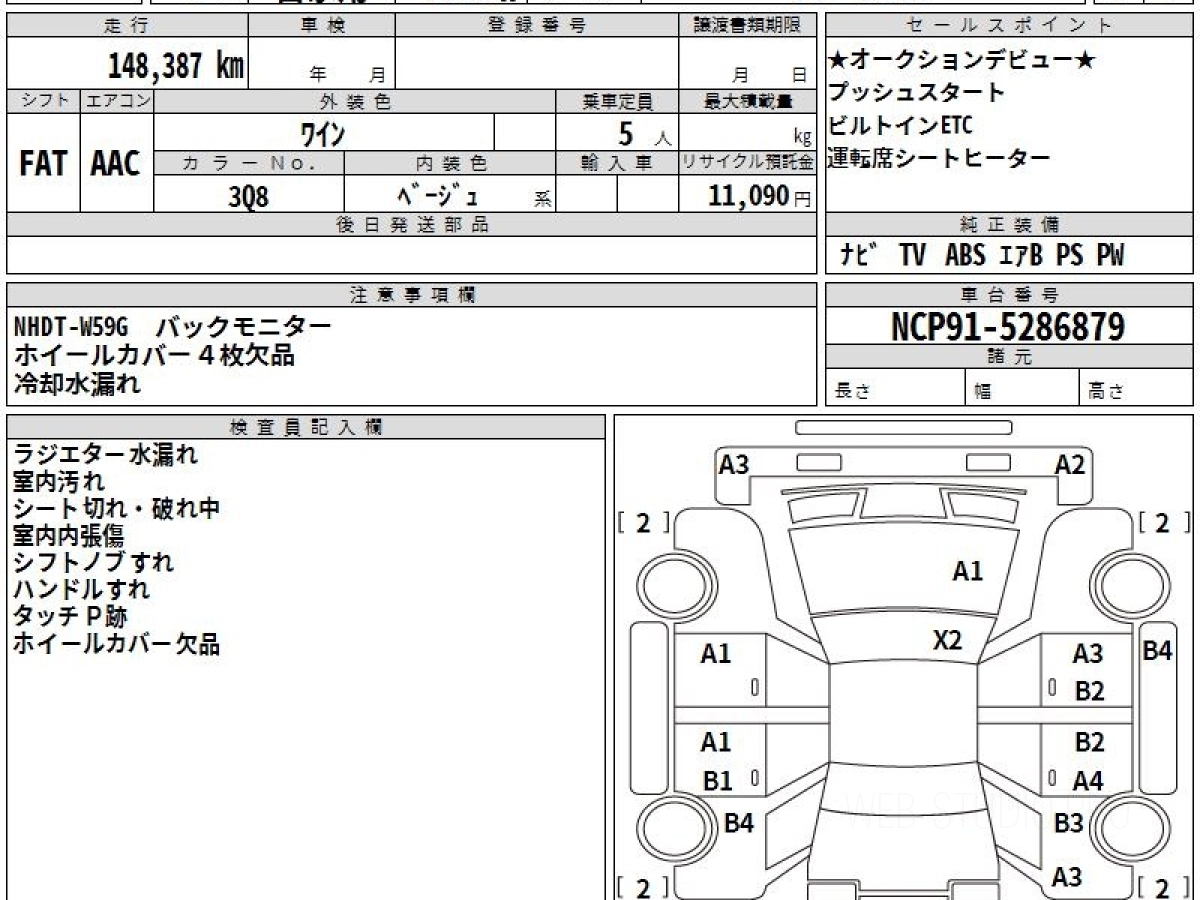Image resolution: width=1200 pixels, height=900 pixels.
Task: Select the 運転席シートヒーター line
Action: click(939, 158)
